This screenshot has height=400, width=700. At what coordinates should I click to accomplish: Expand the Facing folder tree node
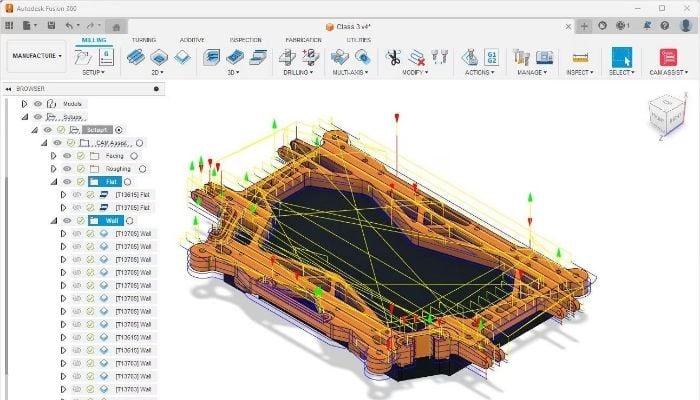(x=54, y=156)
